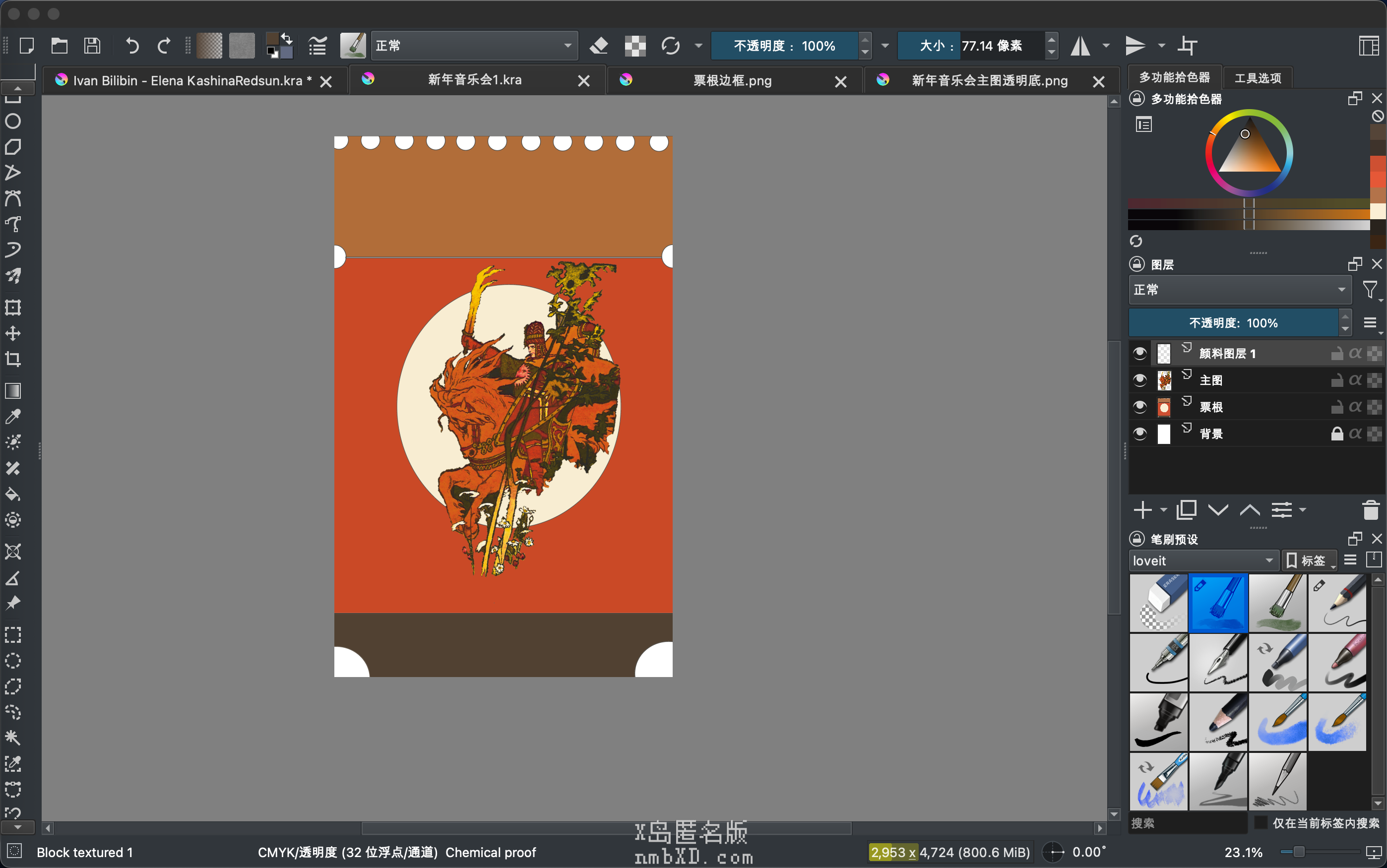
Task: Toggle visibility of 票根 layer
Action: coord(1140,407)
